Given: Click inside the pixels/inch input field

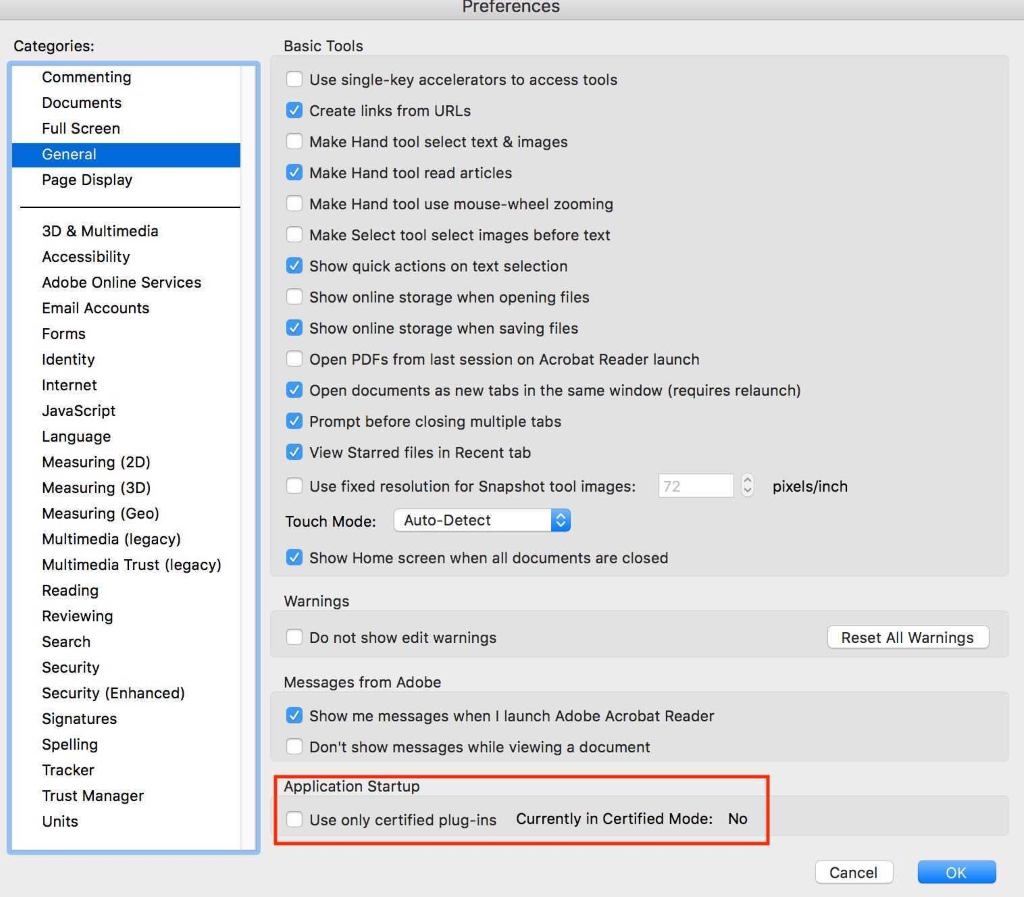Looking at the screenshot, I should pyautogui.click(x=696, y=486).
